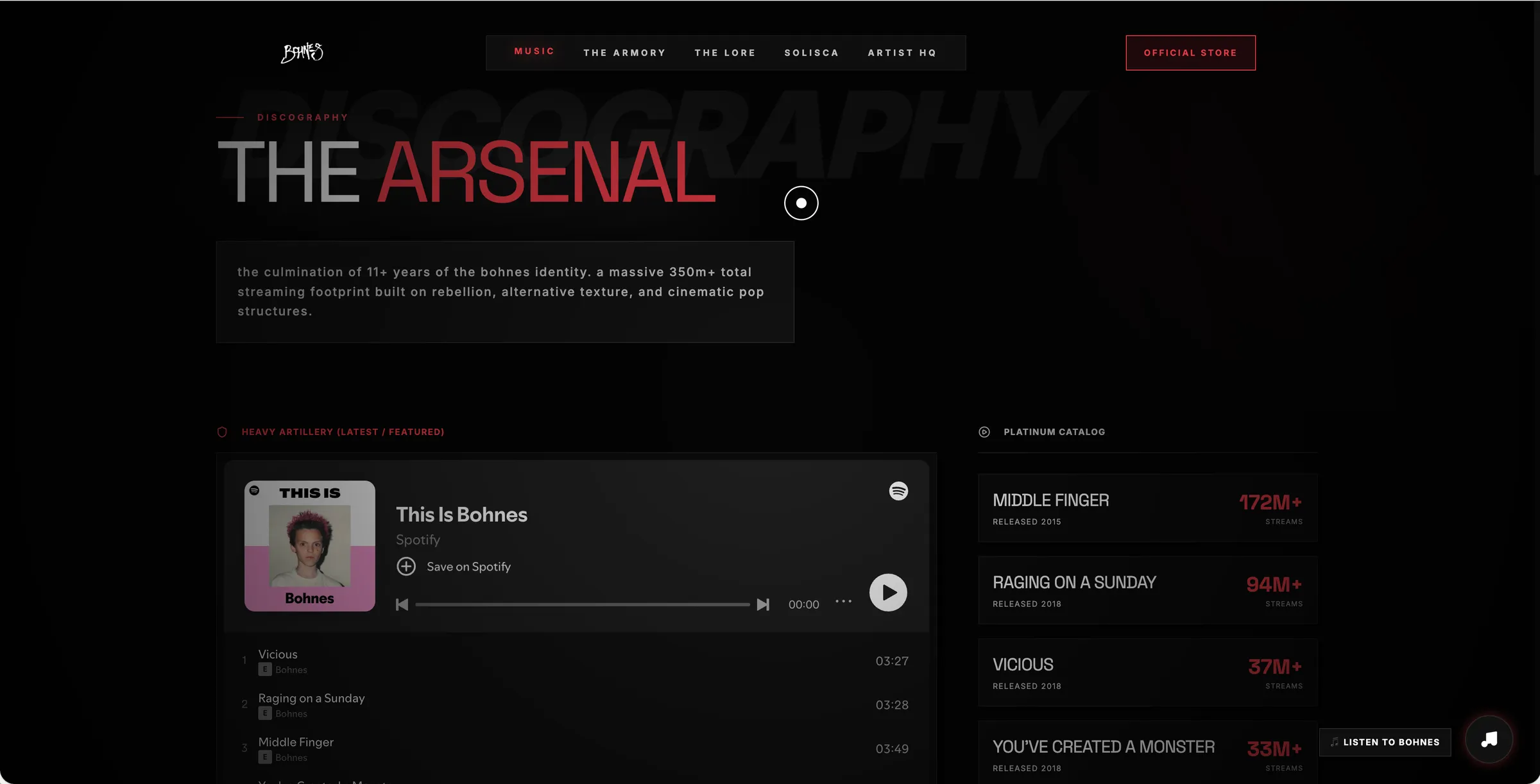Screen dimensions: 1540x784
Task: Click the This Is Bohnes cover art
Action: tap(310, 546)
